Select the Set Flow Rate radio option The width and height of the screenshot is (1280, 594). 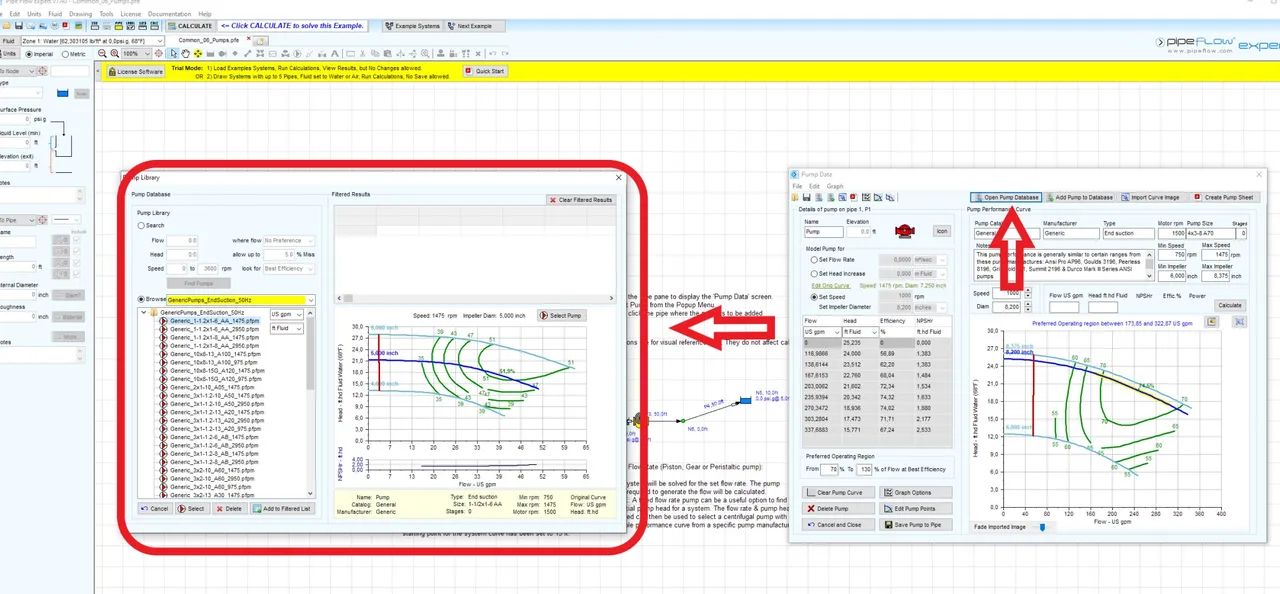tap(814, 259)
